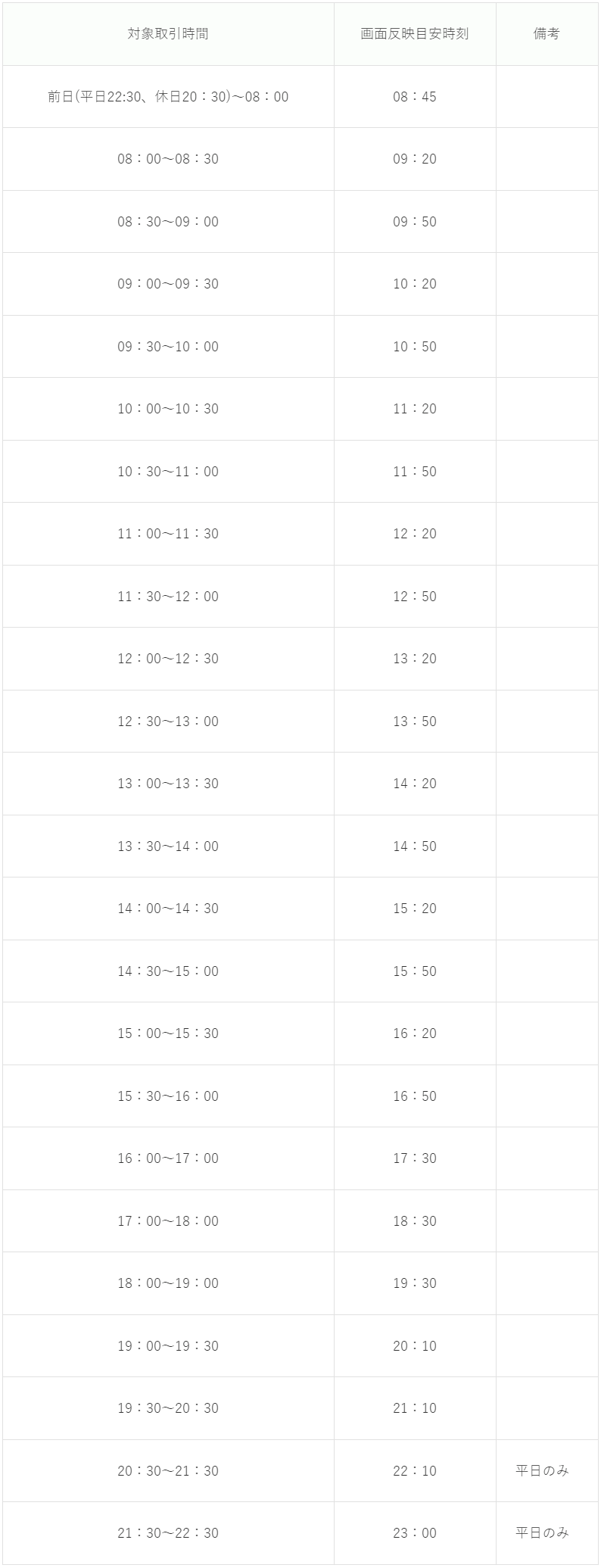Click the 15:50 reflection time value
Image resolution: width=601 pixels, height=1568 pixels.
(415, 971)
